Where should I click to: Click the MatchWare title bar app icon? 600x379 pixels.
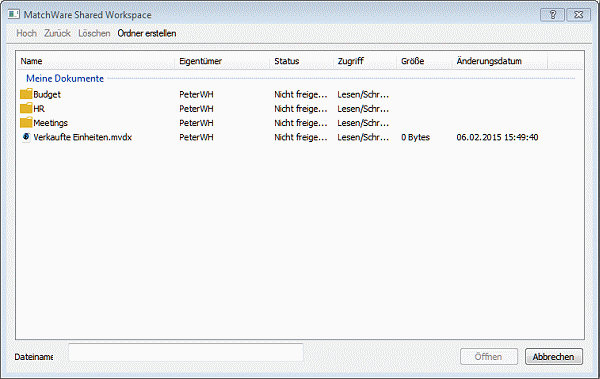coord(14,15)
